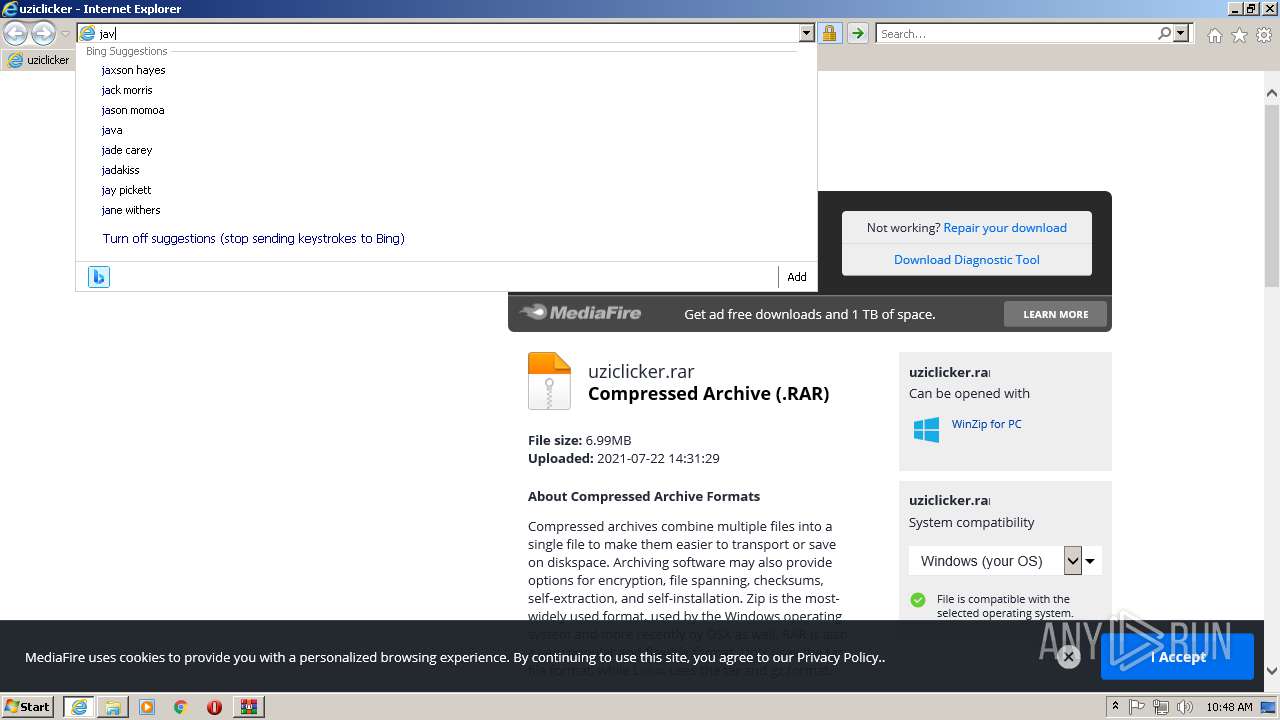Click the 'WinZip for PC' link
The image size is (1280, 720).
[986, 424]
